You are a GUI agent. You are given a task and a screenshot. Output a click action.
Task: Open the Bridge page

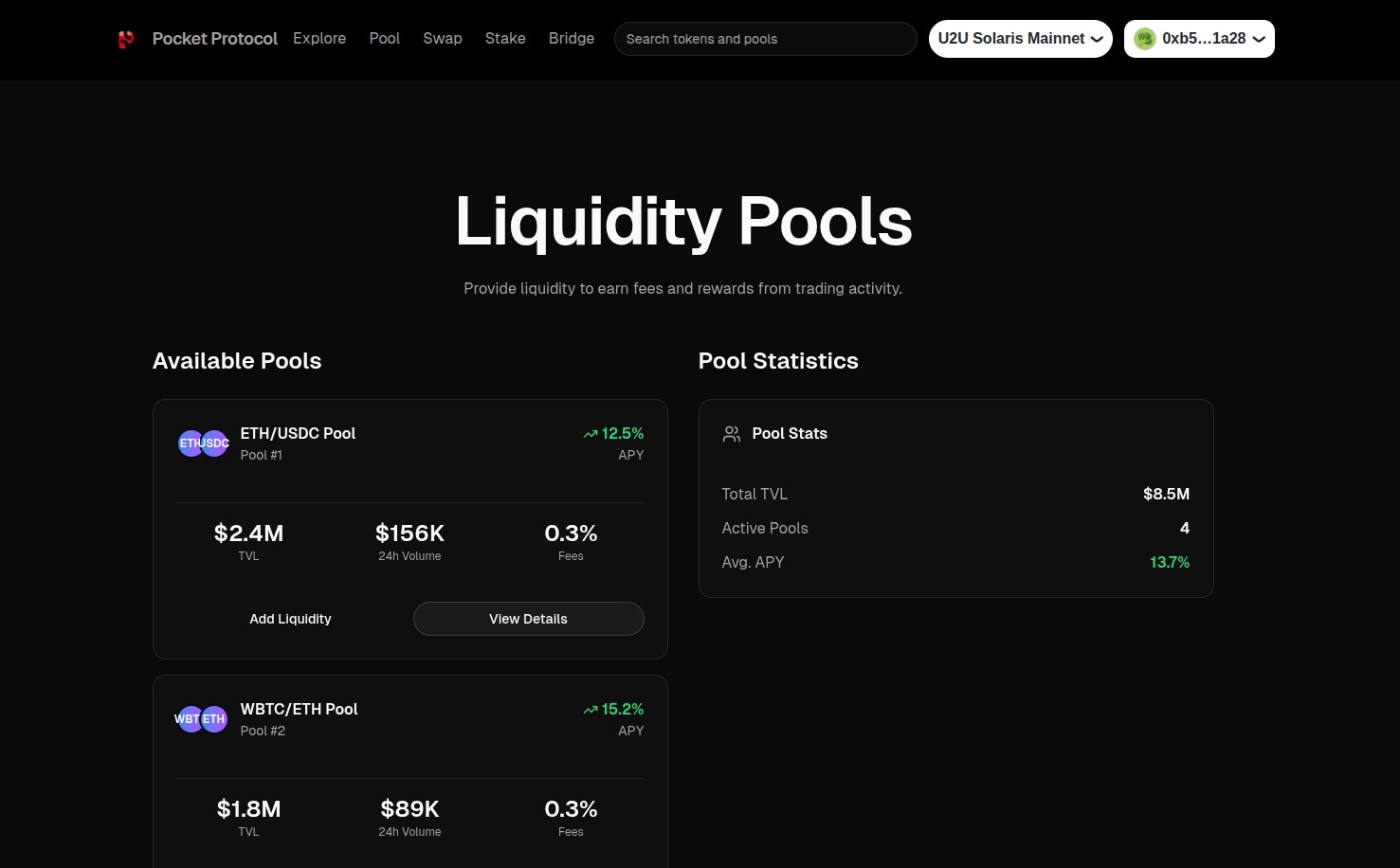[x=572, y=39]
